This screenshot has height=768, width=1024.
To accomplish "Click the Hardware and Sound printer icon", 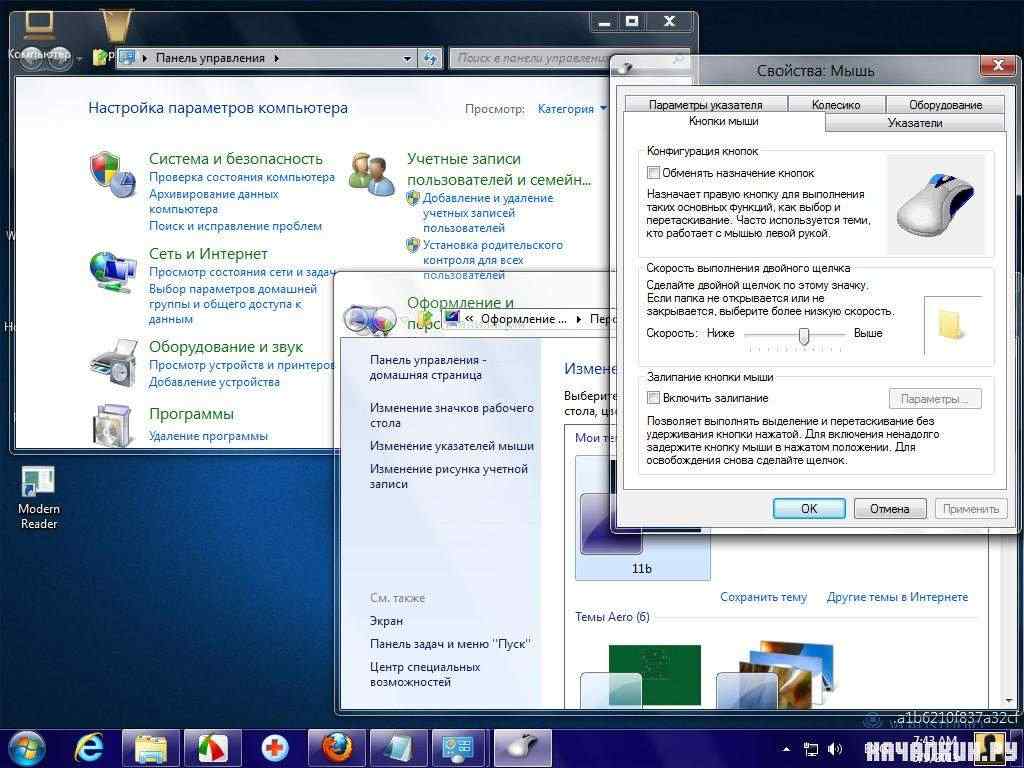I will [113, 364].
